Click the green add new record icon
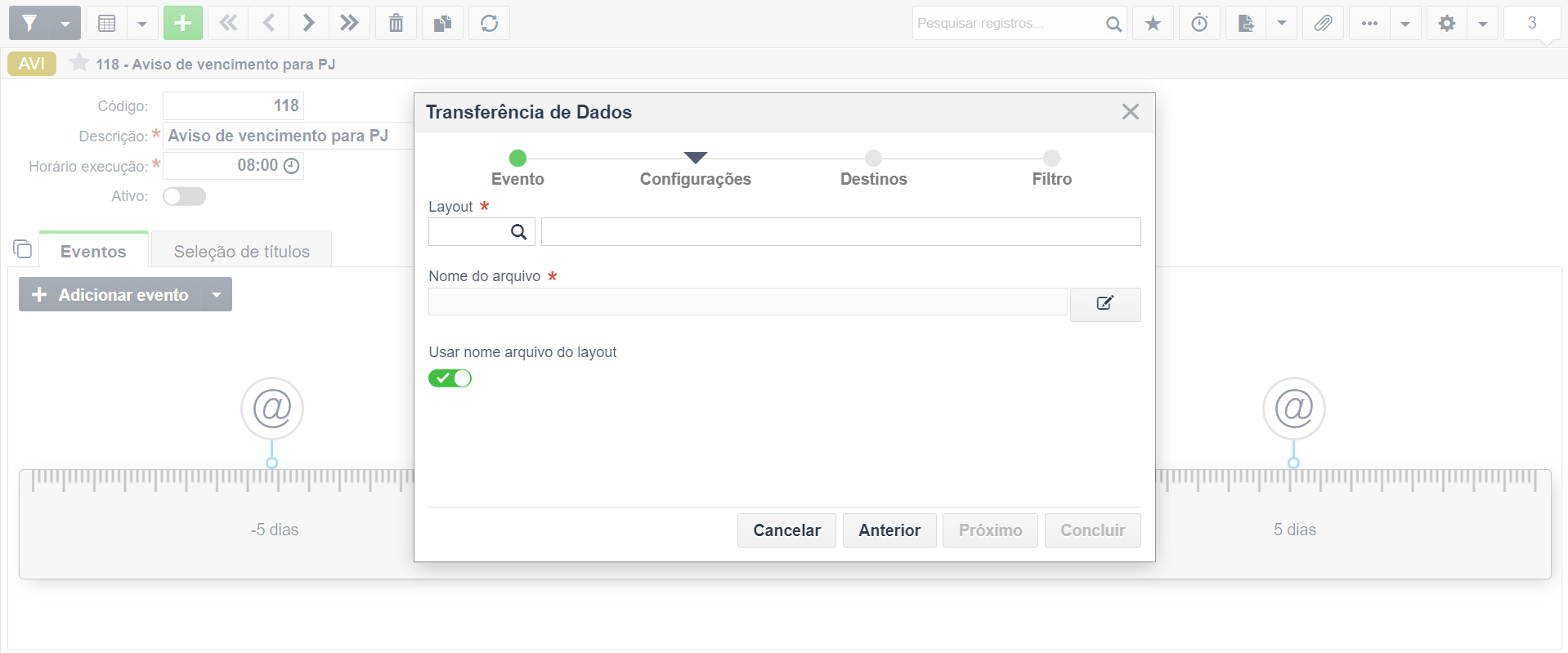This screenshot has height=653, width=1568. click(x=183, y=23)
